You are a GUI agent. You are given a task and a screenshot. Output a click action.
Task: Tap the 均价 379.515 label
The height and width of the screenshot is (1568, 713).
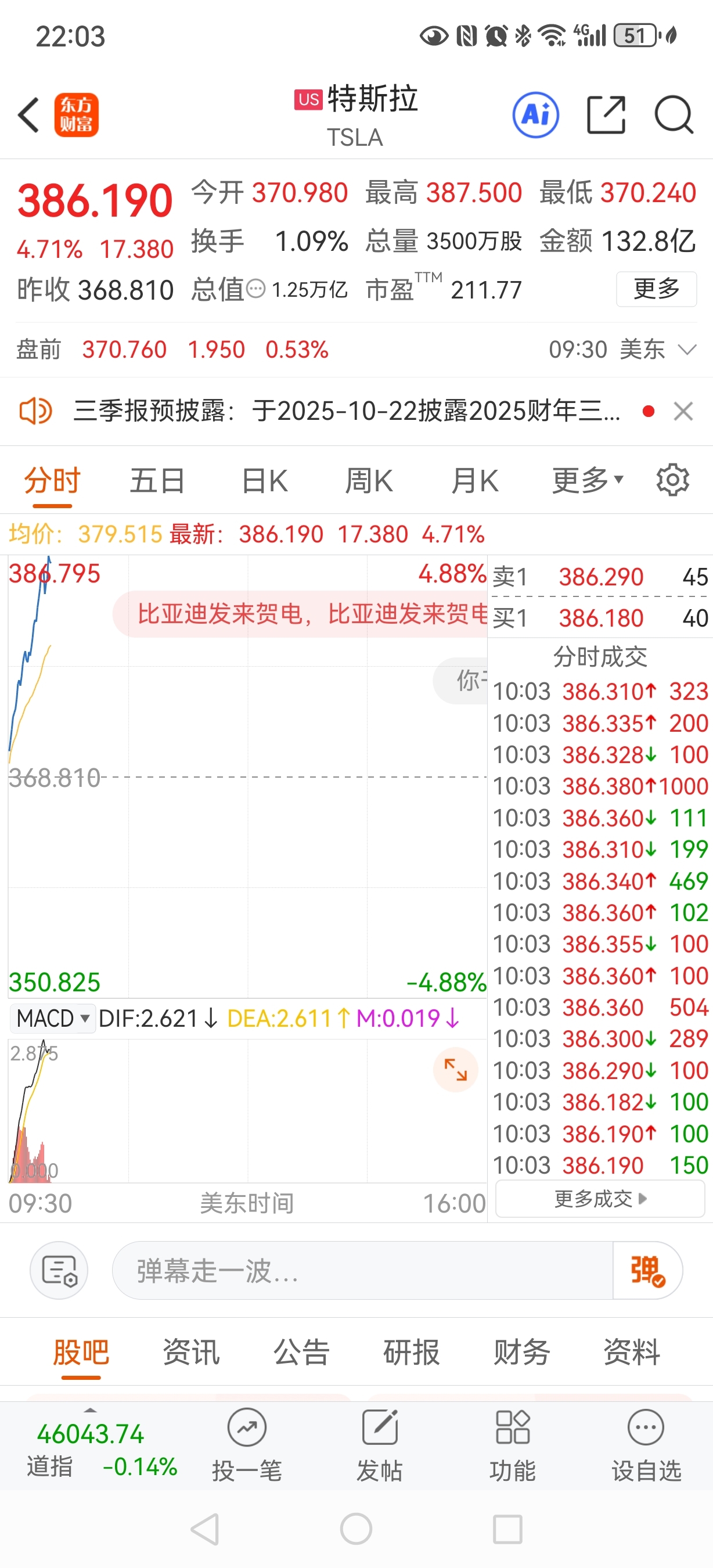86,534
